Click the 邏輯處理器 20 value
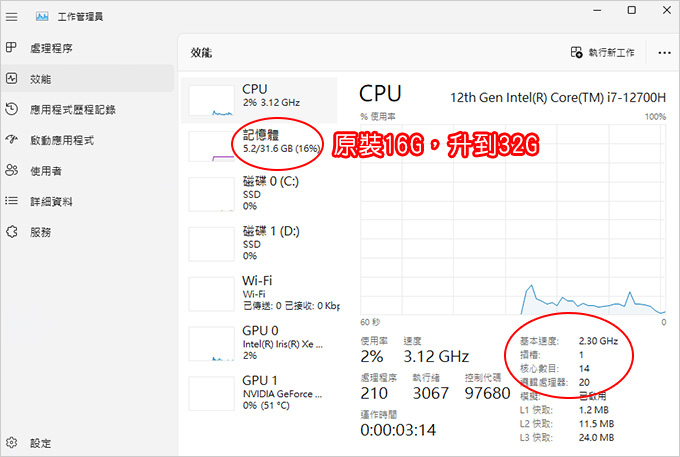This screenshot has height=457, width=680. (x=584, y=382)
